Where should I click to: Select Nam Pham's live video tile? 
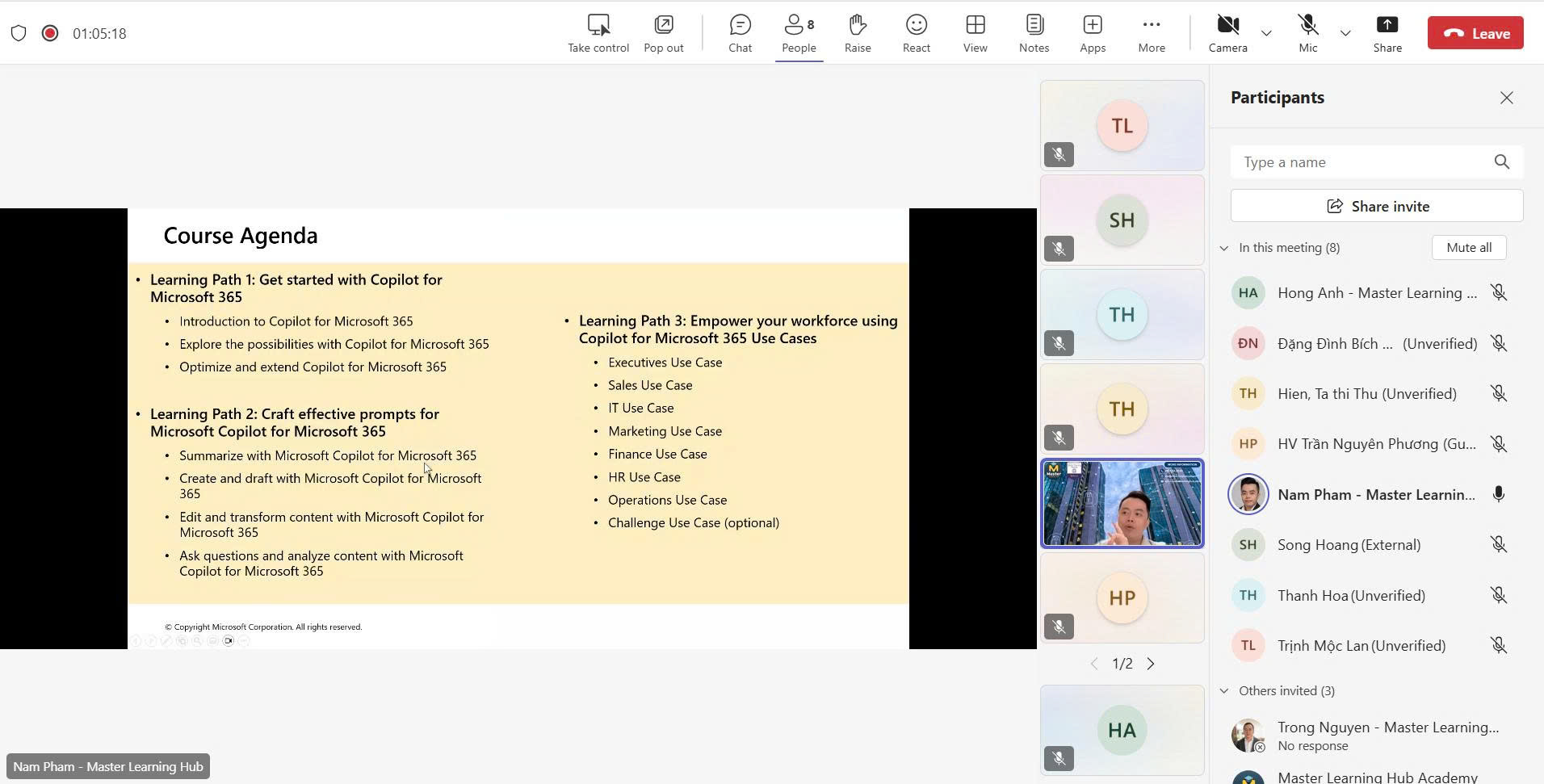click(x=1122, y=504)
